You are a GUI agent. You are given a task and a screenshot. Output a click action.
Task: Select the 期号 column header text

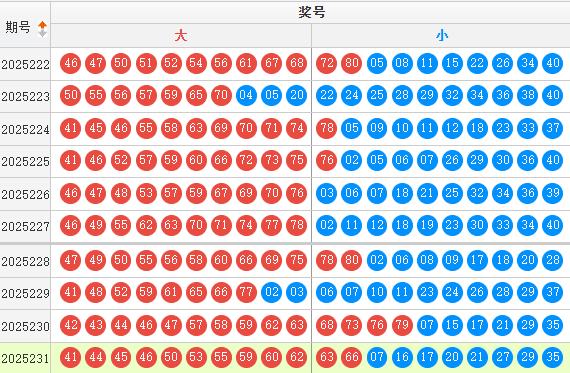(18, 27)
